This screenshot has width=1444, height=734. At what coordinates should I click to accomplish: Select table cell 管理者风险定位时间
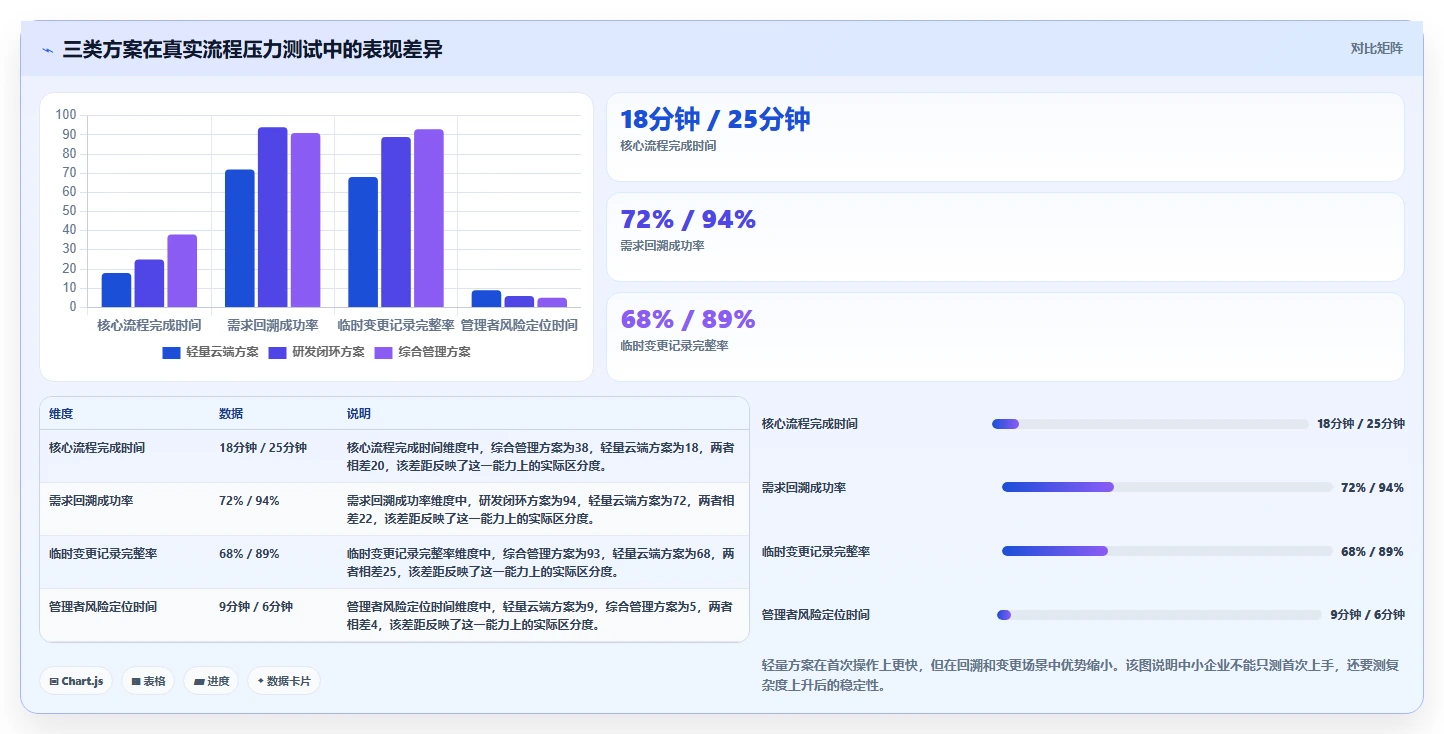[x=103, y=607]
